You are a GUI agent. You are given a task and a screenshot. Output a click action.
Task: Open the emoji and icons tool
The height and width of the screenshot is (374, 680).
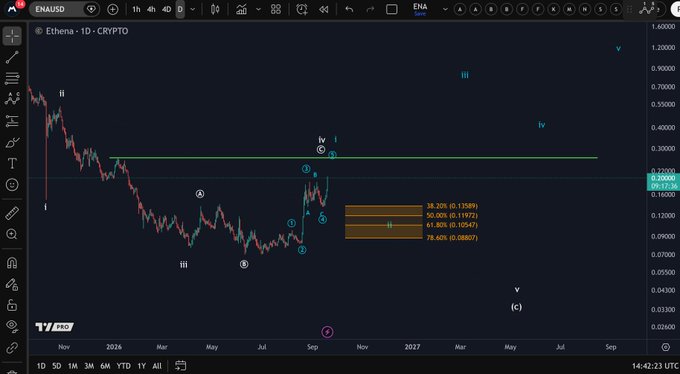[12, 185]
